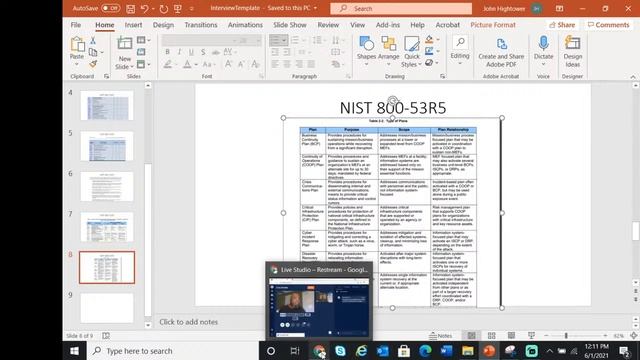Click the Reset slide icon

tap(141, 52)
